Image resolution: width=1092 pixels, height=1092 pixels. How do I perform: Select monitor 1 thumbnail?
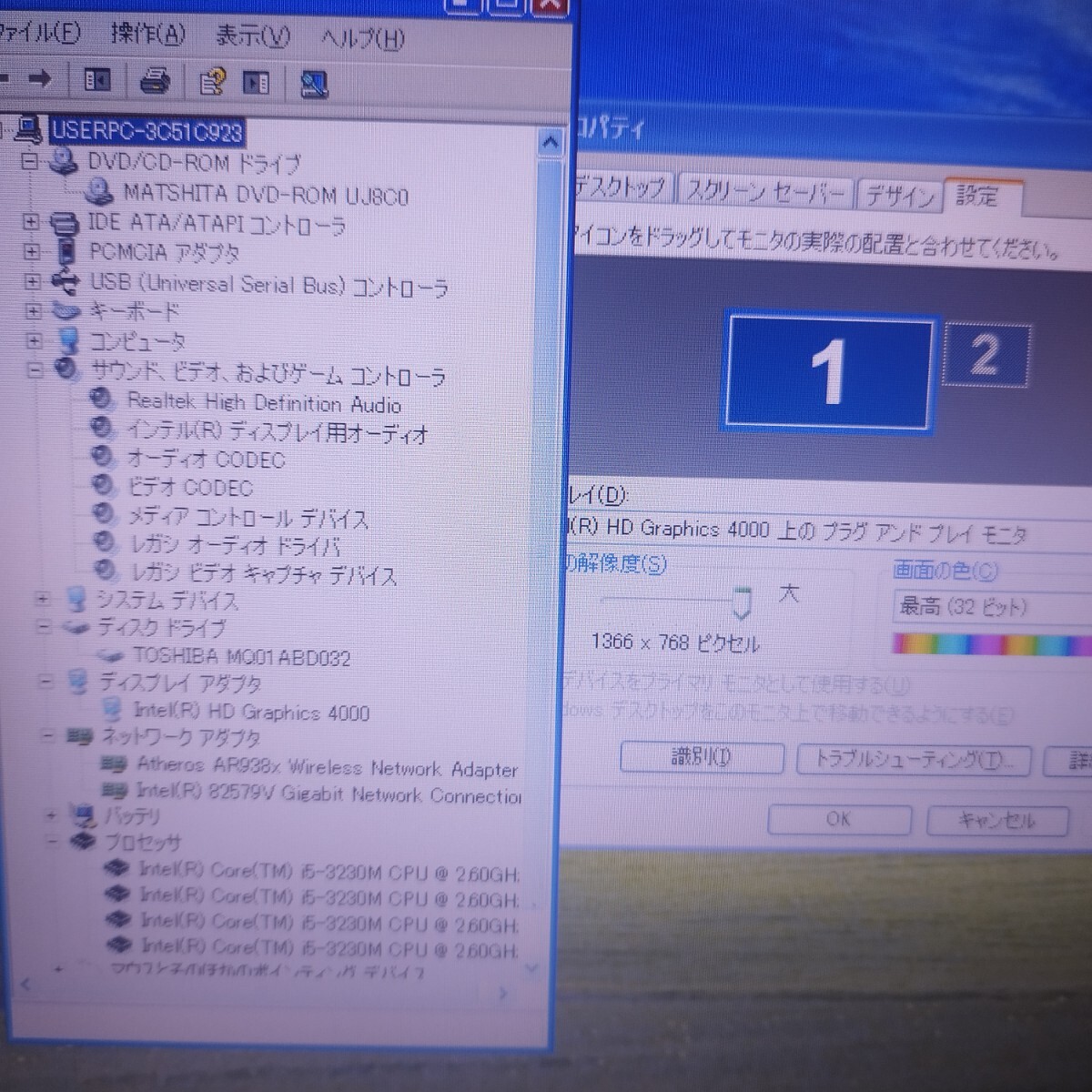(x=829, y=371)
